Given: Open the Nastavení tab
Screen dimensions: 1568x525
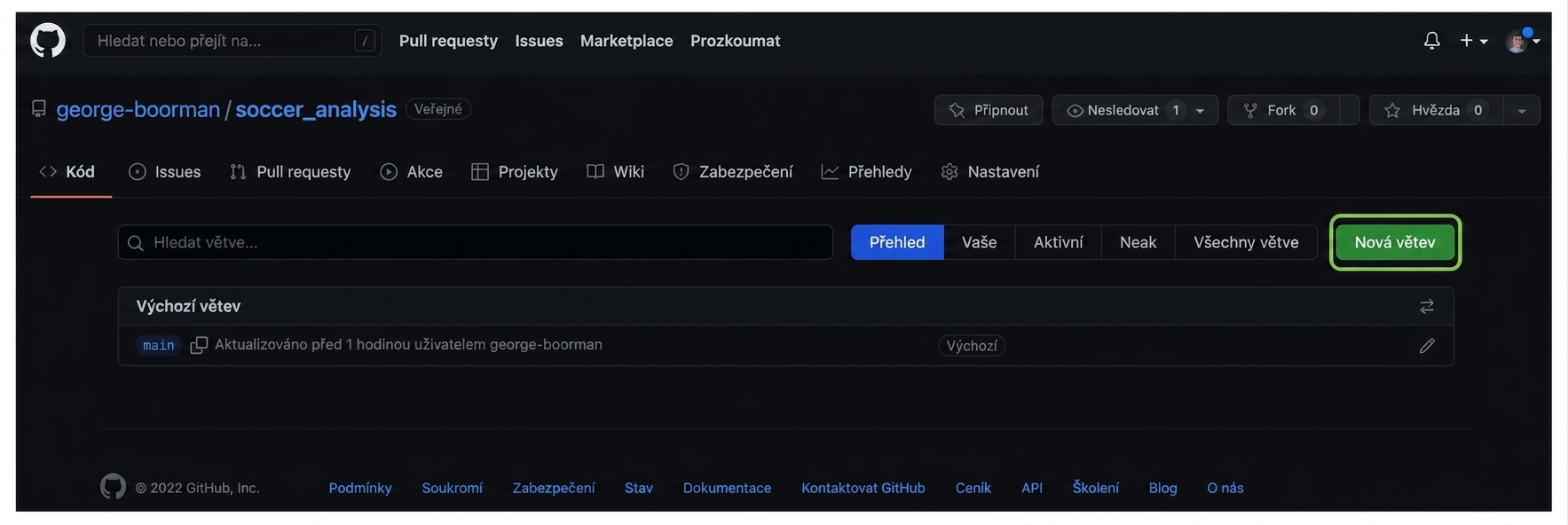Looking at the screenshot, I should 990,171.
